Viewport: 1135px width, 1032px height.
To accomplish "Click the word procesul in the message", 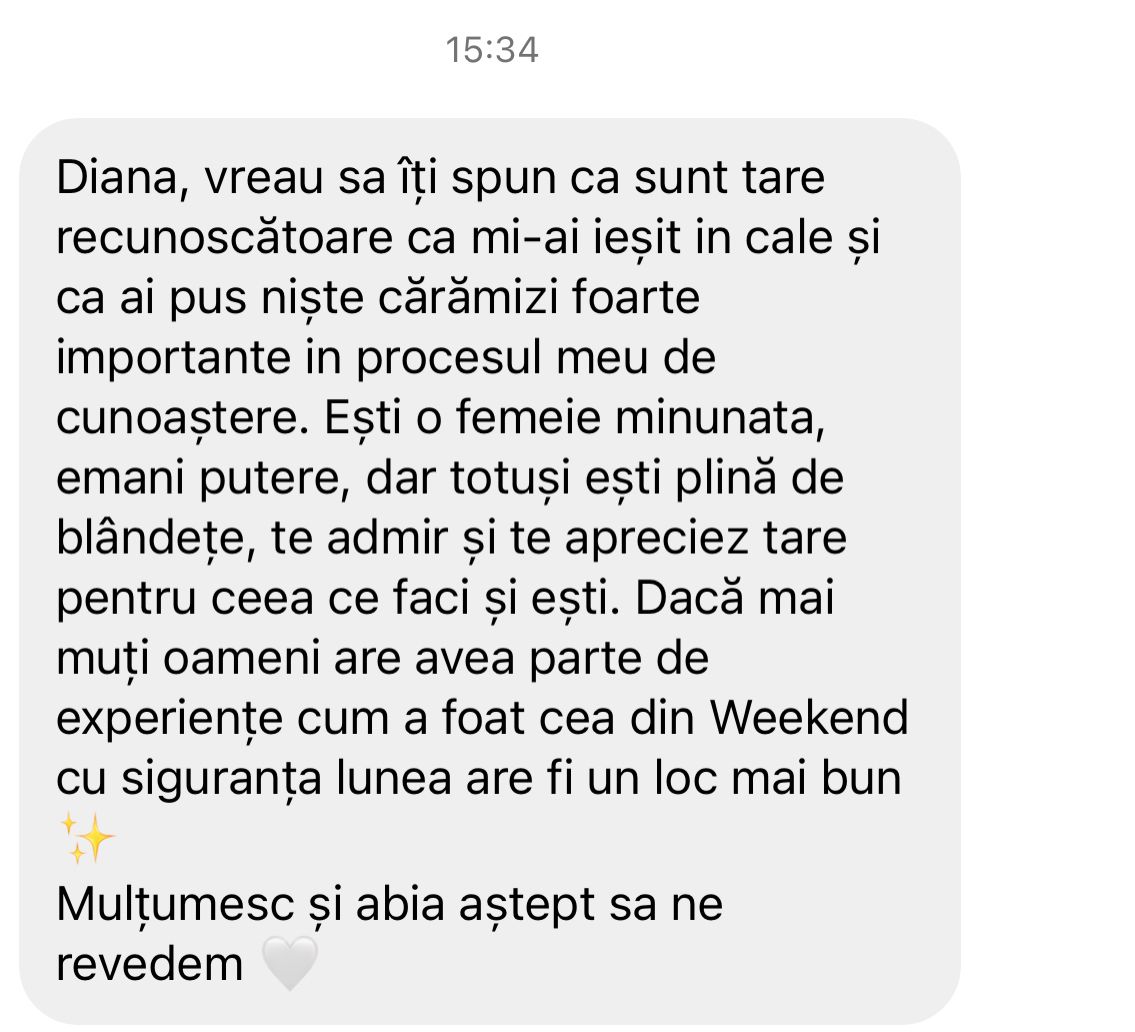I will 449,359.
